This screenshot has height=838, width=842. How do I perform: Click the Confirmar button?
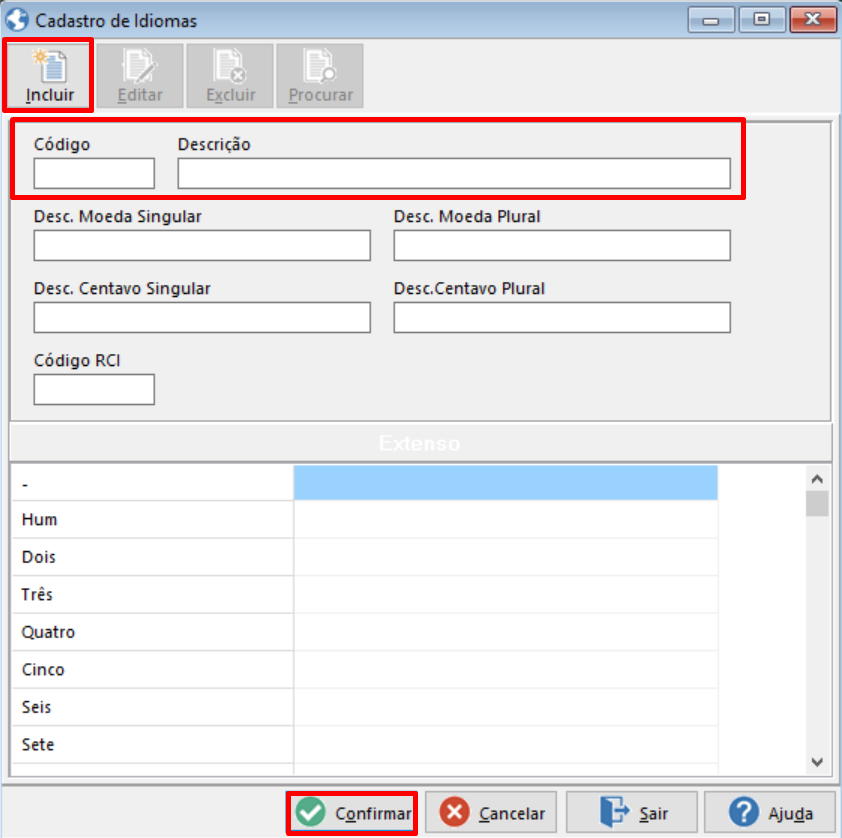(352, 813)
